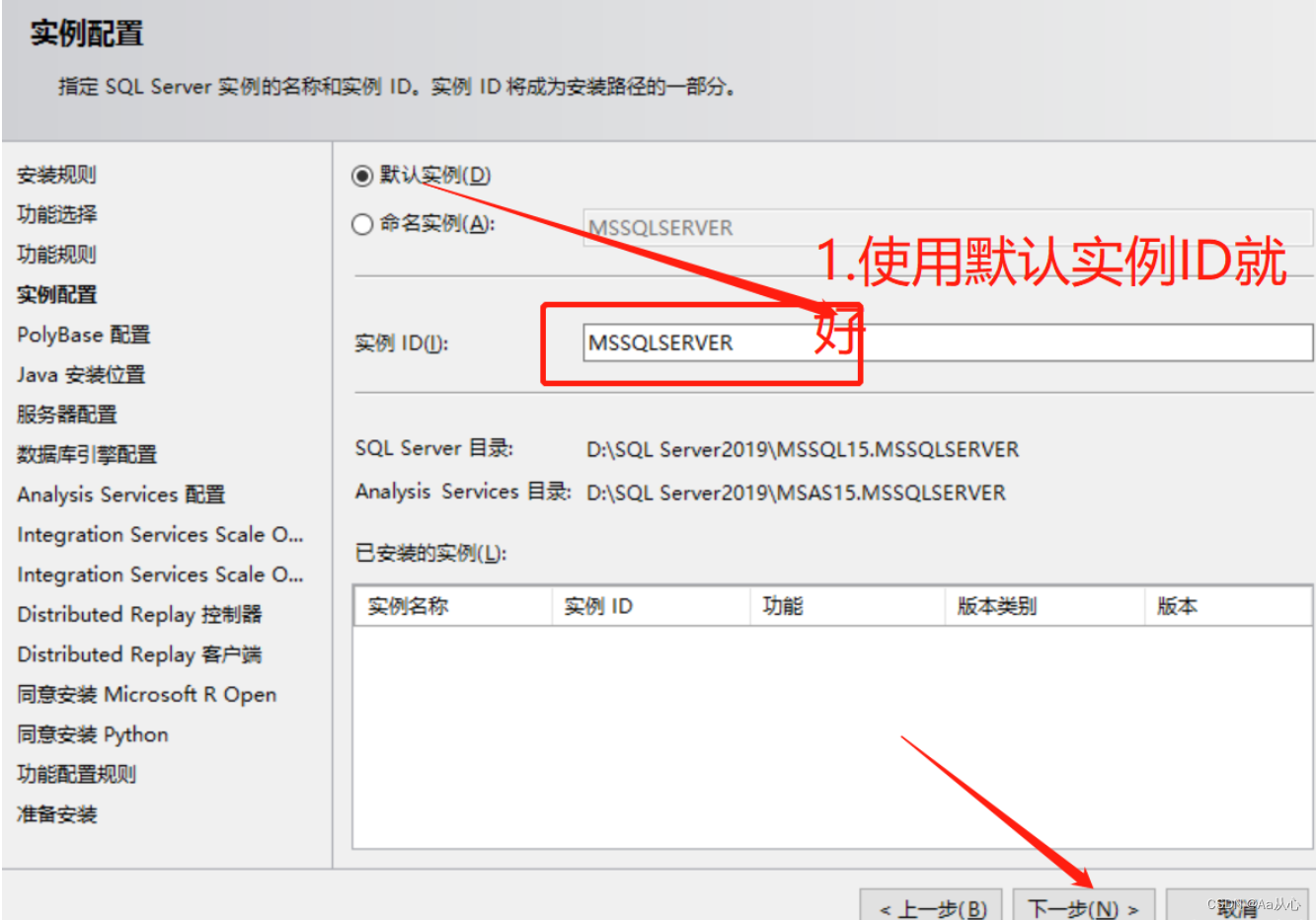Screen dimensions: 1316x920
Task: Select the PolyBase 配置 step
Action: click(x=84, y=335)
